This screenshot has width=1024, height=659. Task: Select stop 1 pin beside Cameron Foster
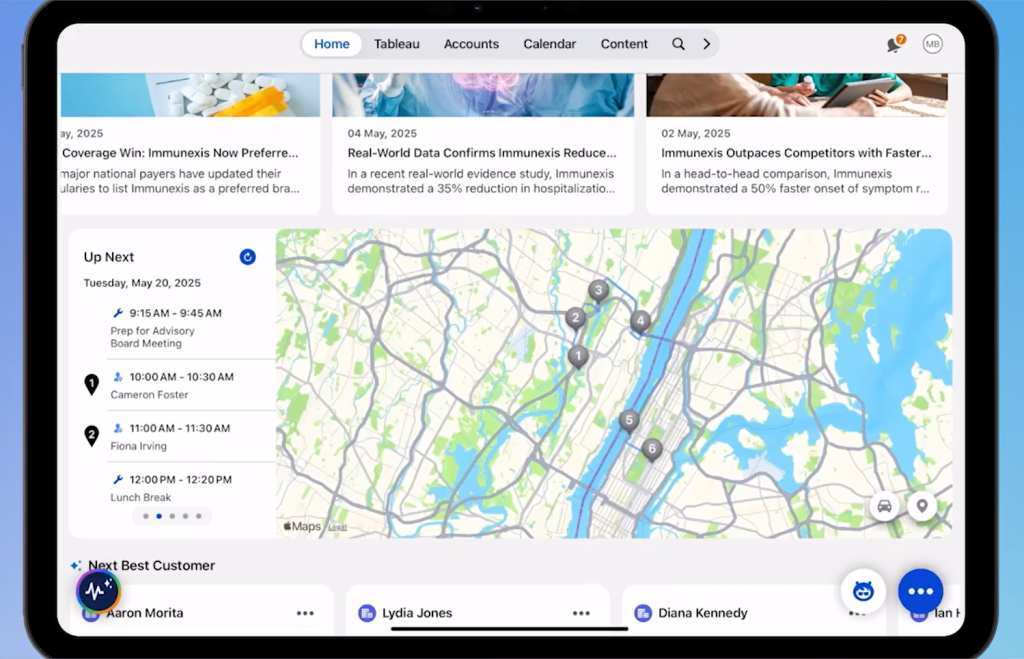91,385
